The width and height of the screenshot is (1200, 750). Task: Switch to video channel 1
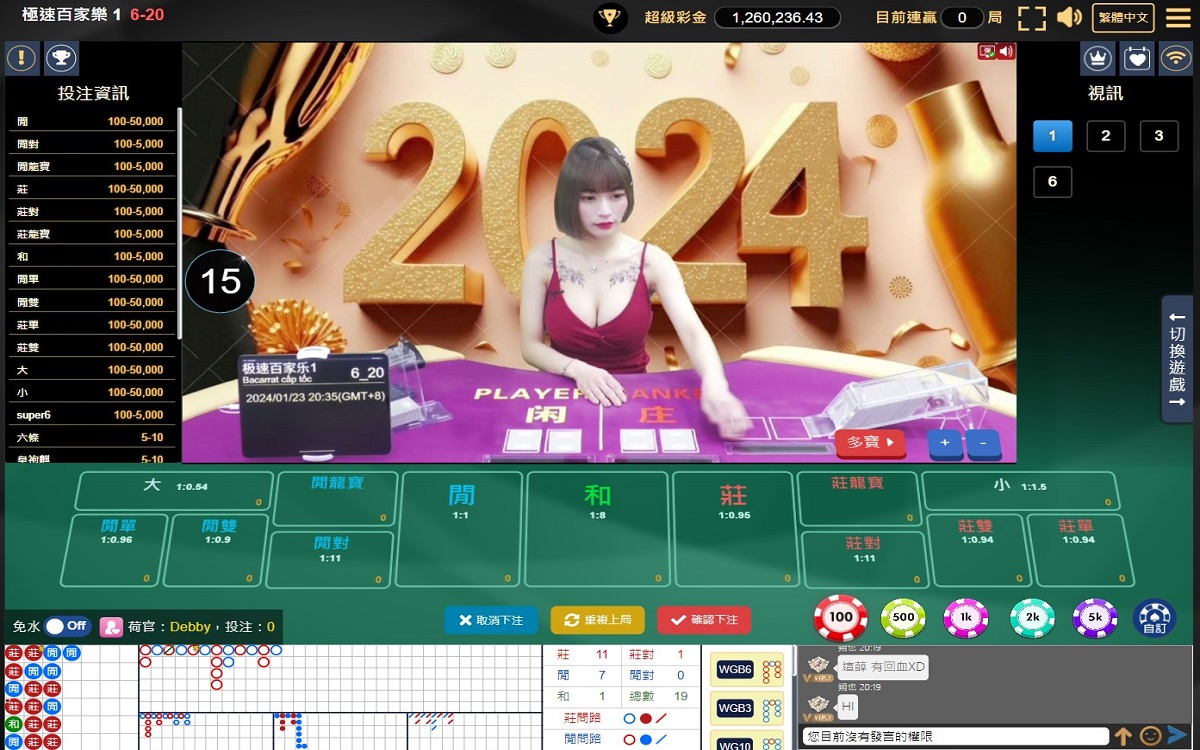pyautogui.click(x=1052, y=136)
